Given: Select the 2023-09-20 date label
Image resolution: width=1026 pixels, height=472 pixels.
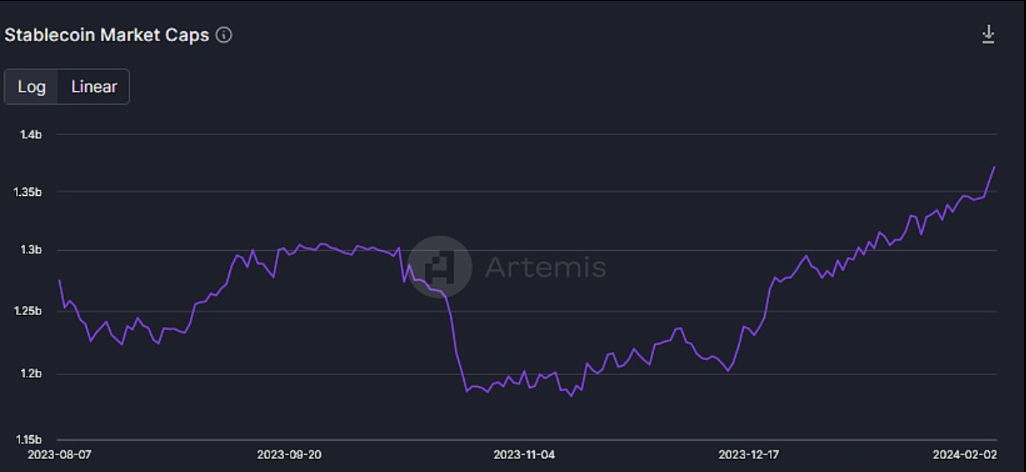Looking at the screenshot, I should tap(289, 454).
